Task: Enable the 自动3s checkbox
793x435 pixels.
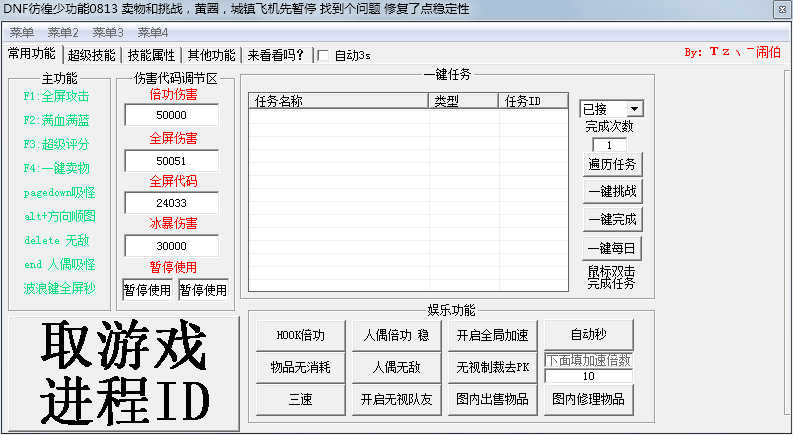Action: tap(323, 56)
